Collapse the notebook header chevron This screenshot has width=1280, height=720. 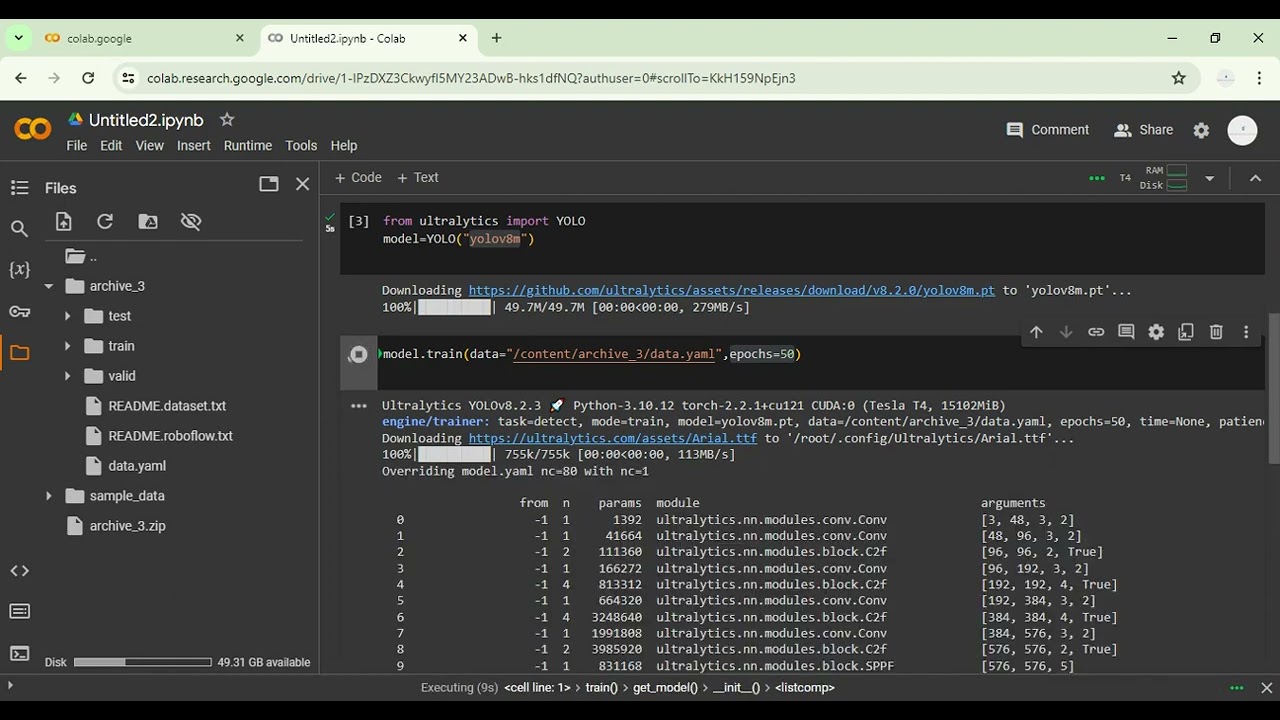pyautogui.click(x=1255, y=178)
